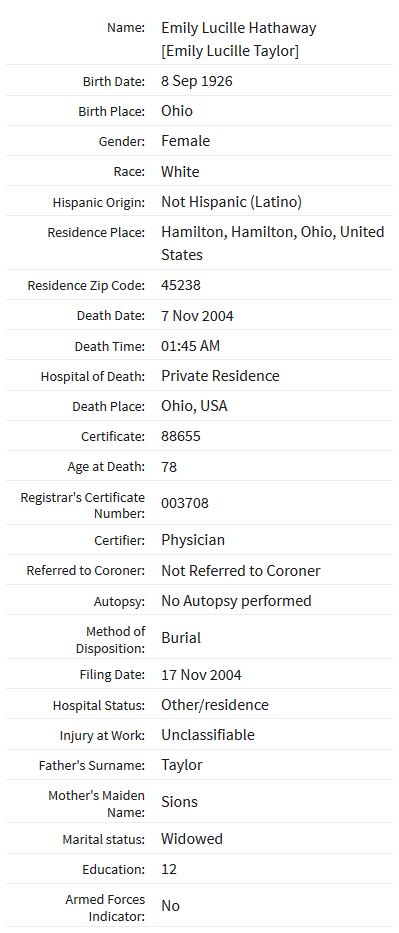
Task: Click the Hospital of Death Private Residence
Action: click(x=220, y=376)
